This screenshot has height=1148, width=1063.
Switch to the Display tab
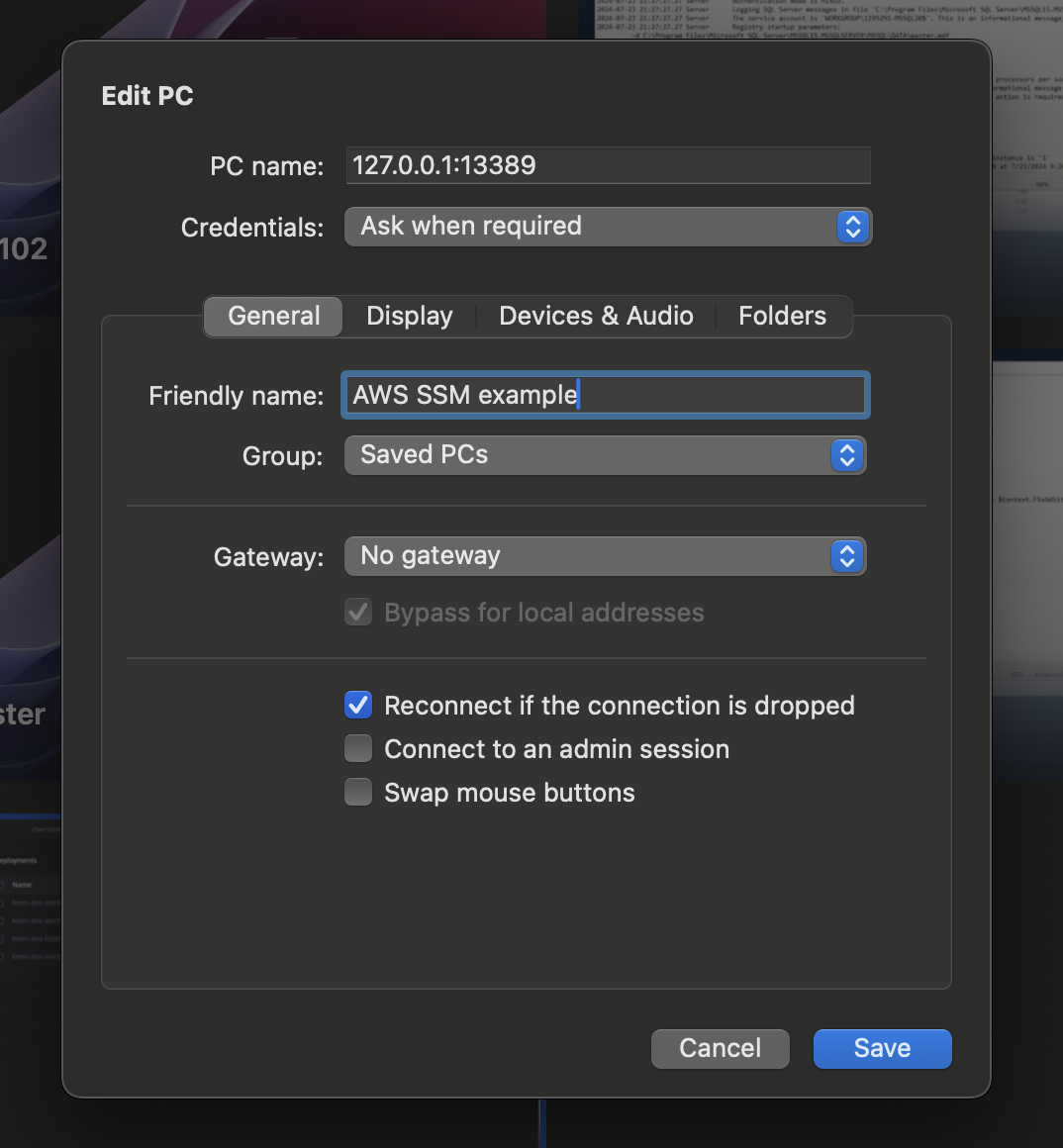[409, 317]
